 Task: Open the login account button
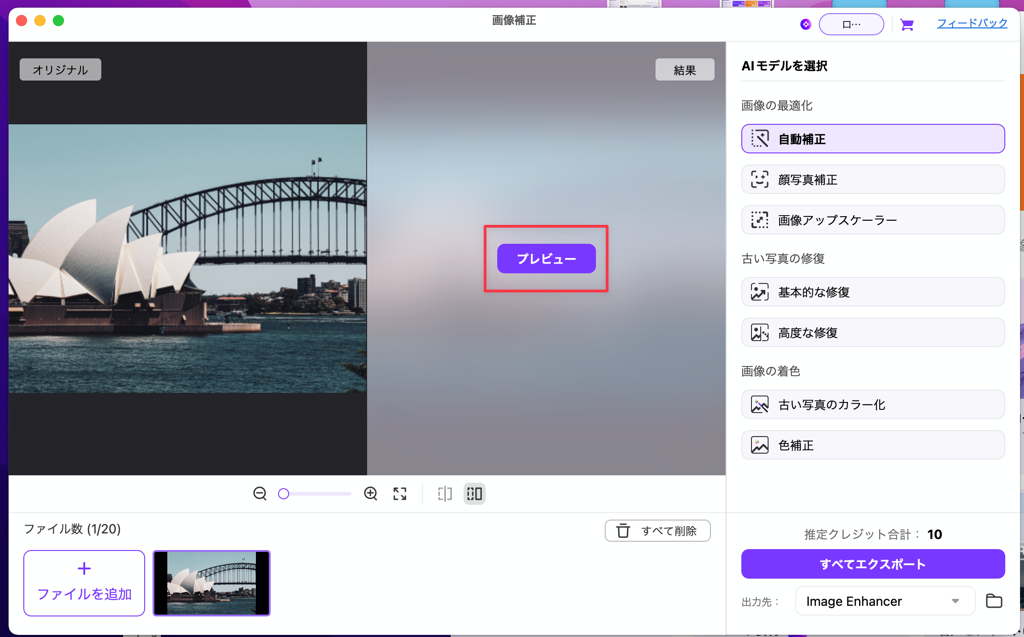click(851, 25)
